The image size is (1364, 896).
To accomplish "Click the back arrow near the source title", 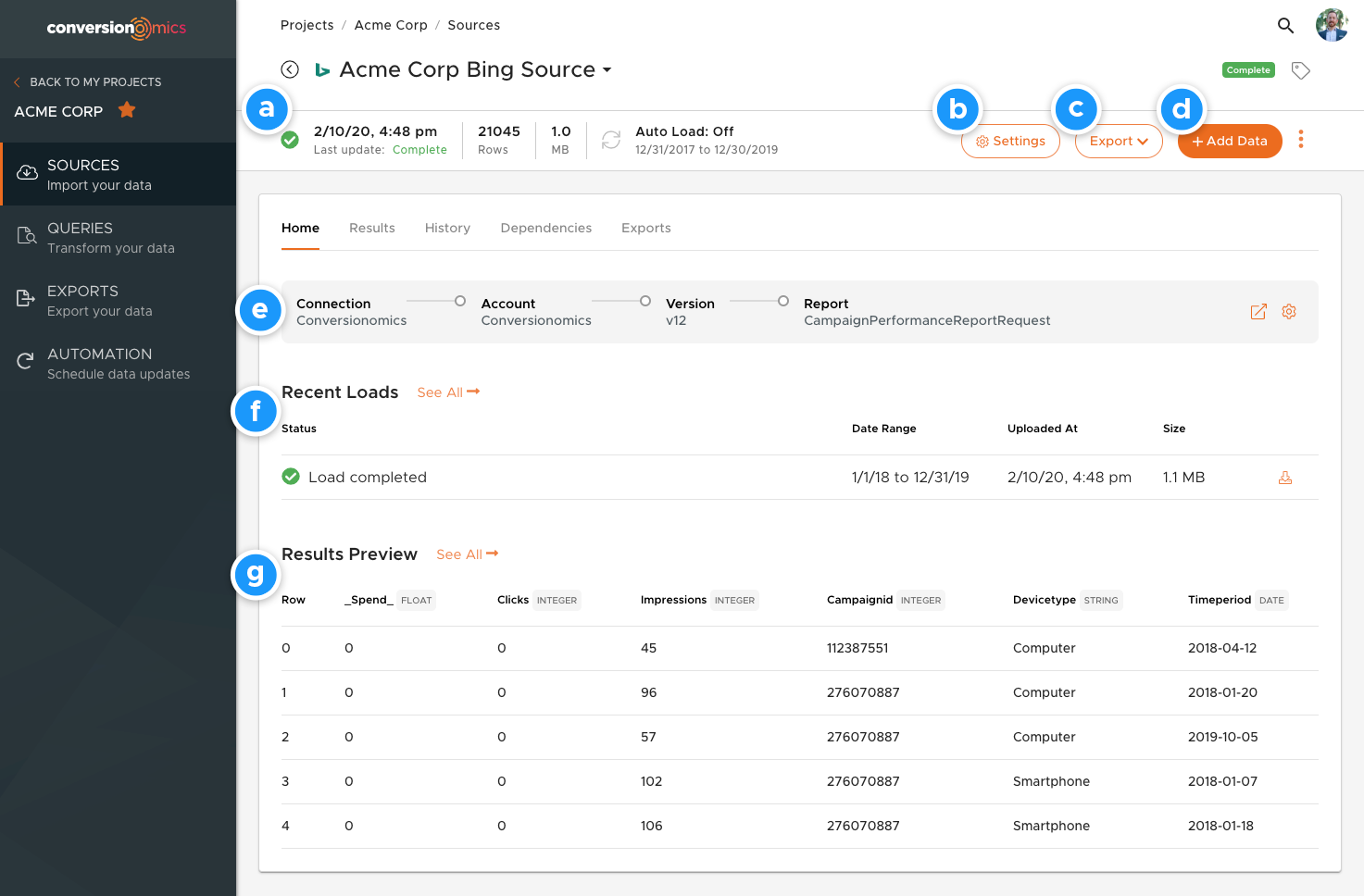I will 290,69.
